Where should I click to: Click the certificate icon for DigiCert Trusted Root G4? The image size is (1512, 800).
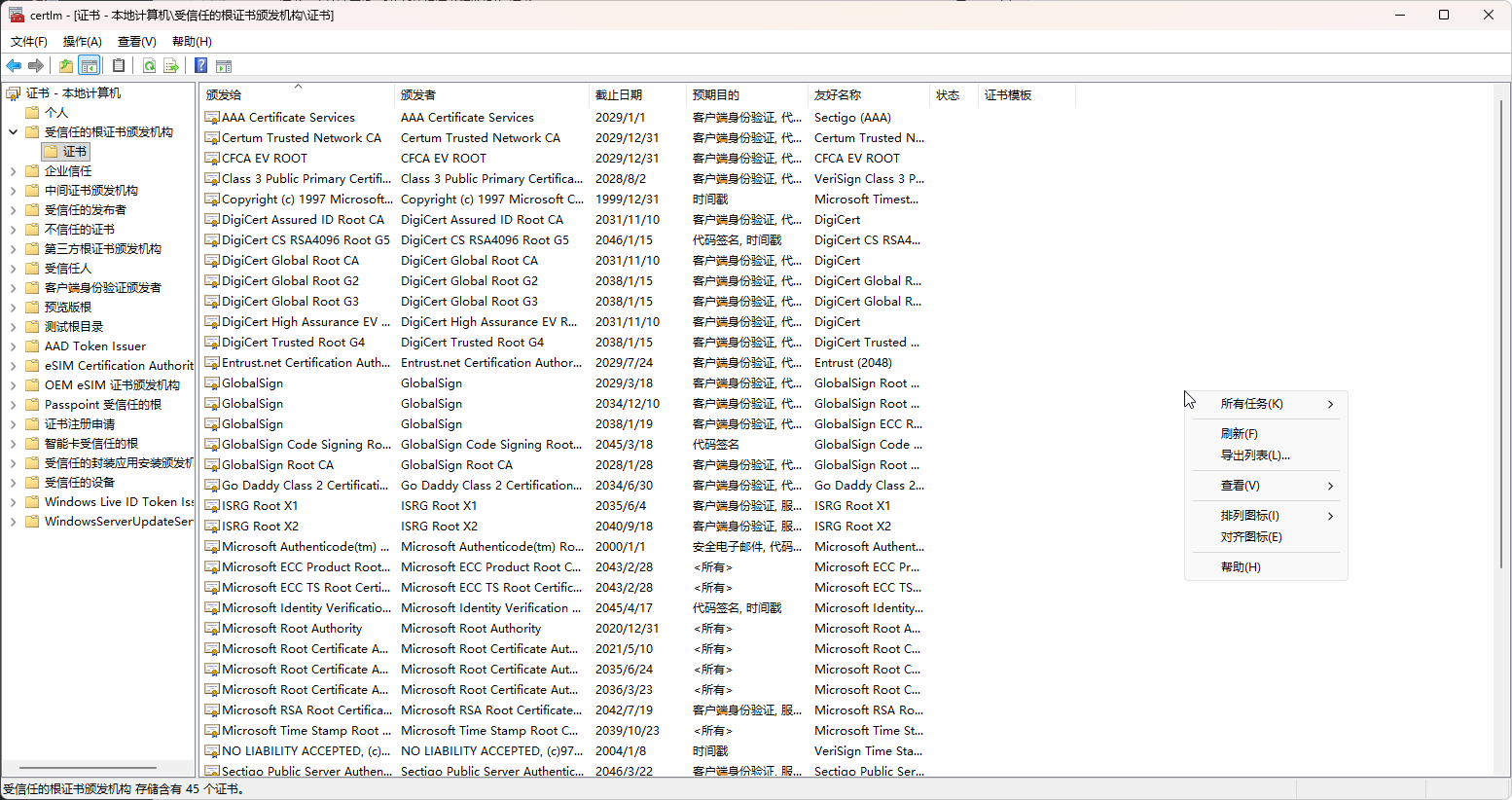(x=212, y=343)
